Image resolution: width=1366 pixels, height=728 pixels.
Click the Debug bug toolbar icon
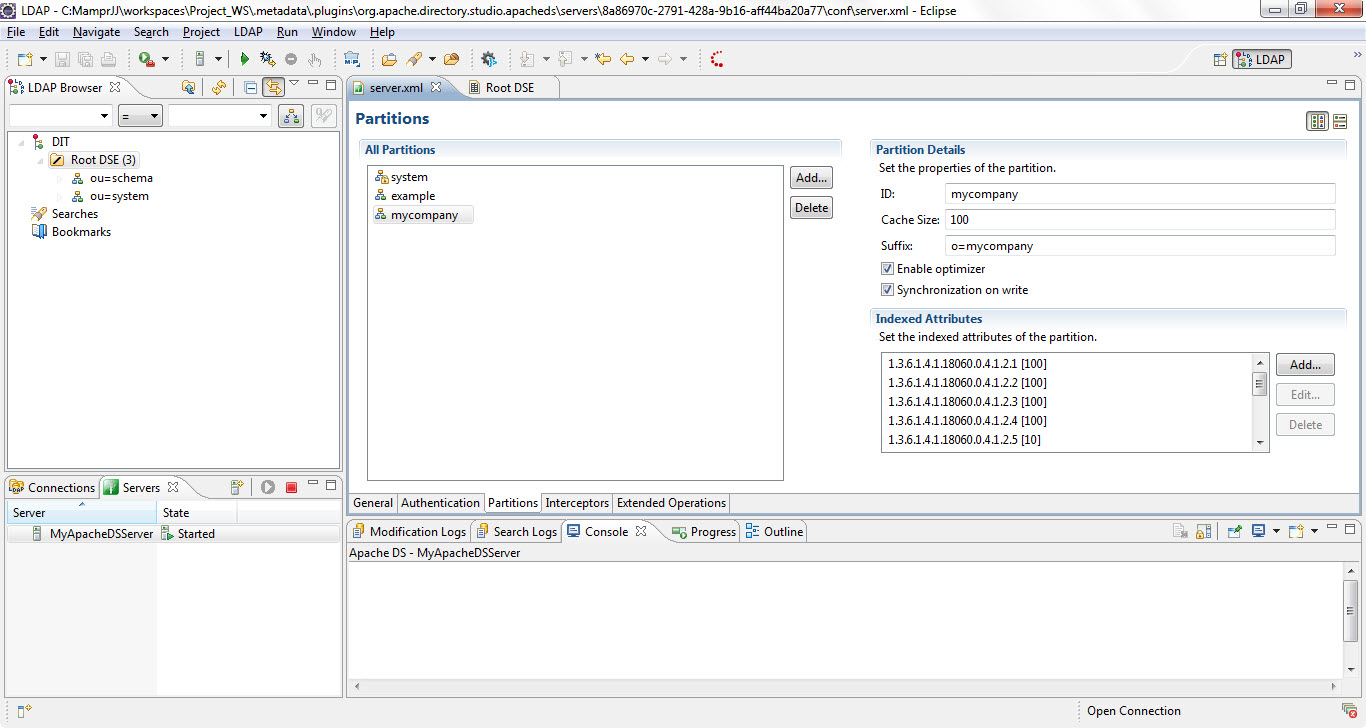267,60
